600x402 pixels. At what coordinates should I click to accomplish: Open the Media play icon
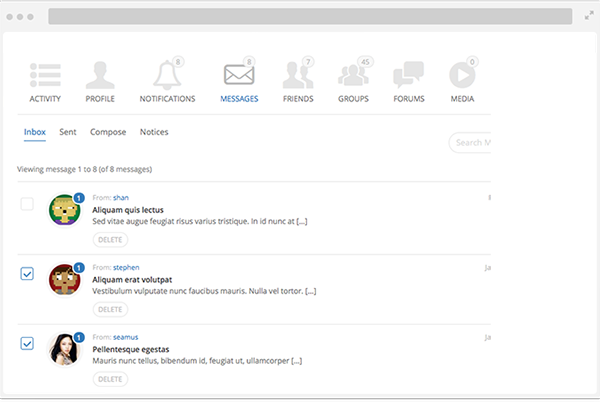click(x=461, y=75)
